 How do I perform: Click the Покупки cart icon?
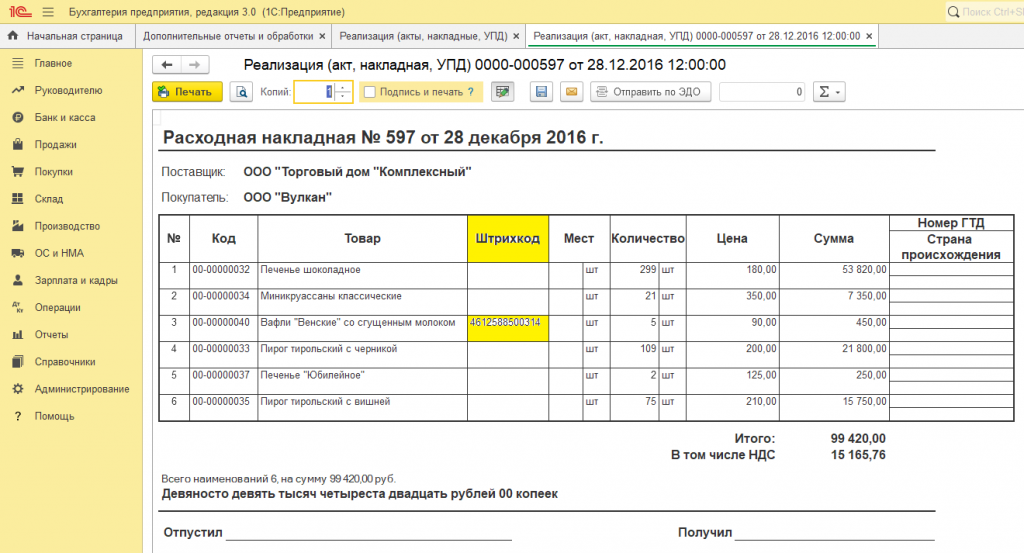pos(18,172)
